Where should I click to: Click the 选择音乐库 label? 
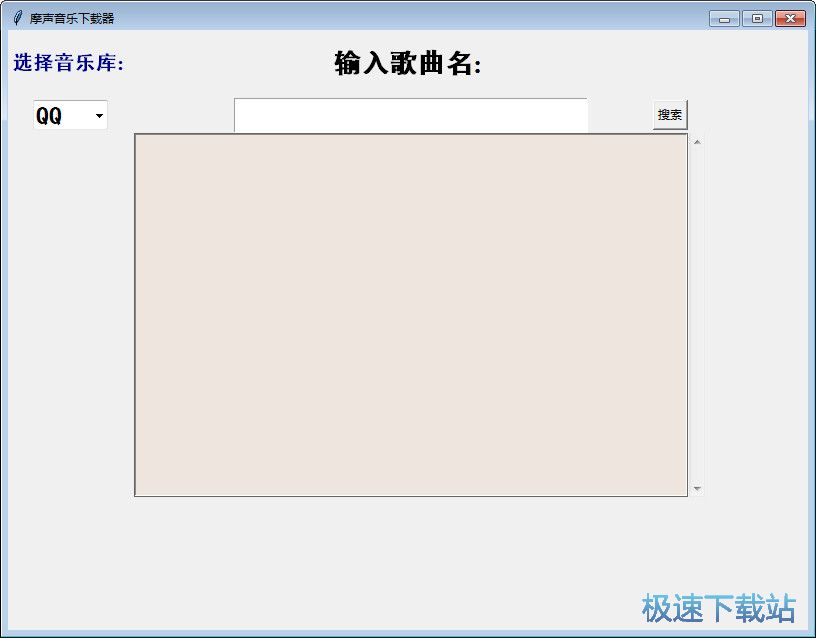tap(68, 63)
